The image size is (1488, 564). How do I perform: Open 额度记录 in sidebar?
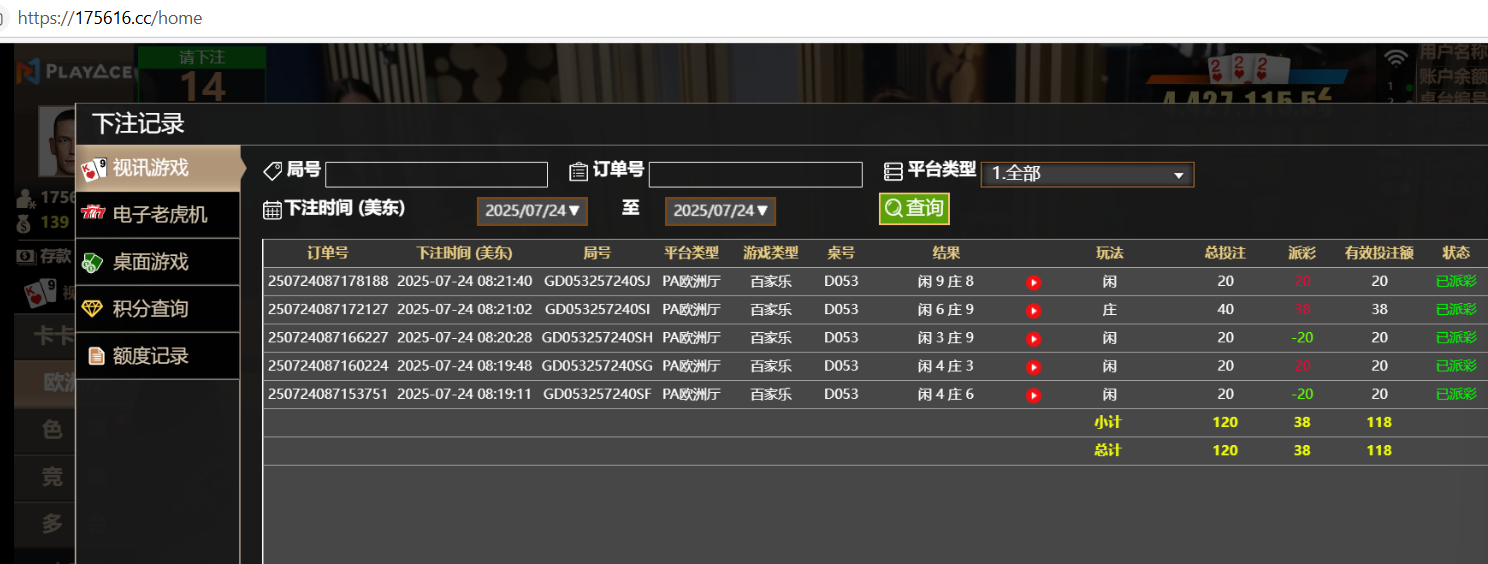[x=158, y=356]
